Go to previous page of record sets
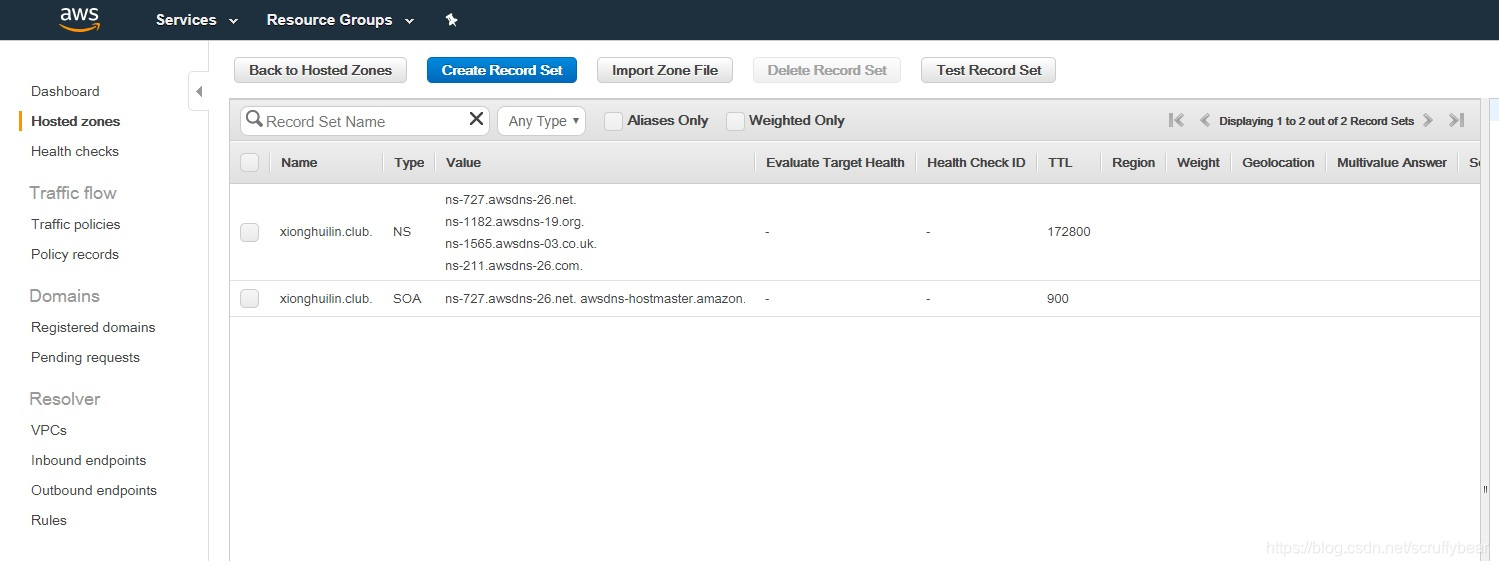Image resolution: width=1499 pixels, height=566 pixels. [1205, 120]
